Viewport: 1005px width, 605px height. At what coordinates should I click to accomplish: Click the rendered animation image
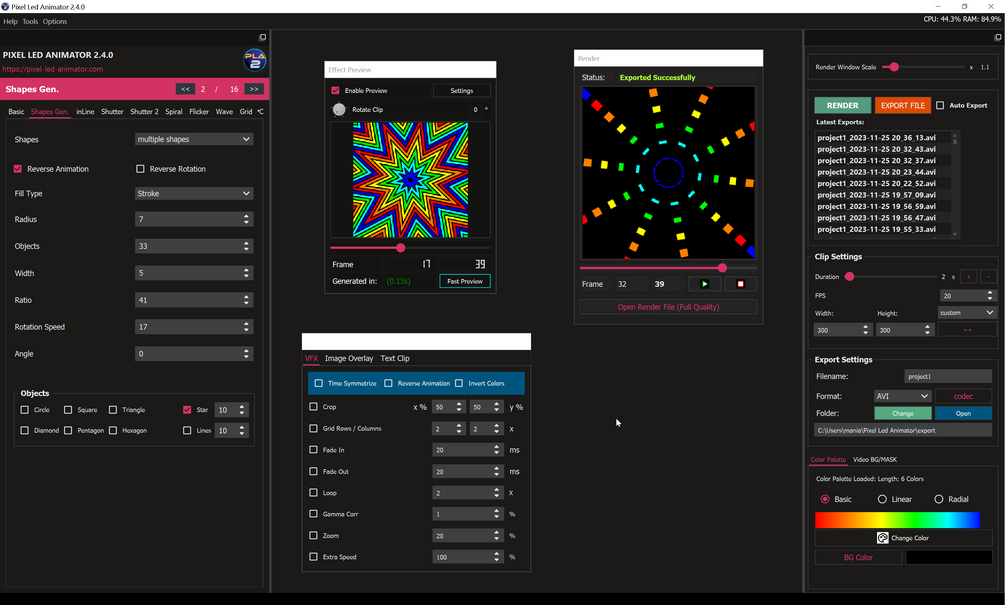pyautogui.click(x=668, y=173)
